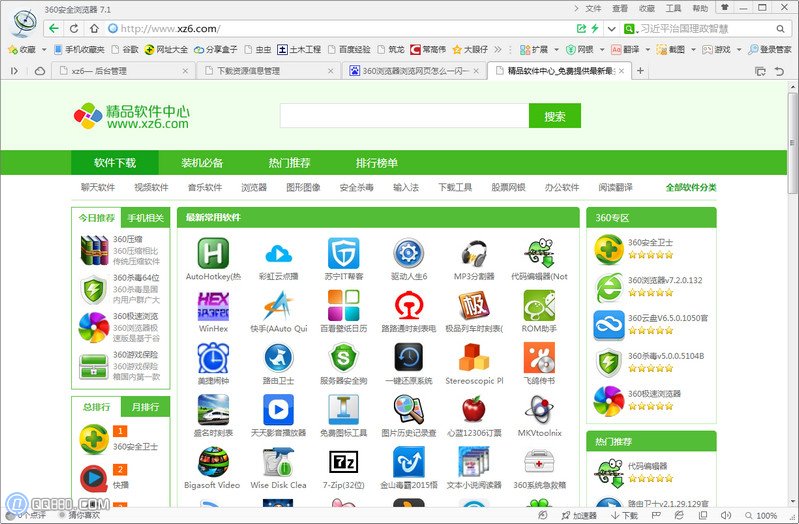
Task: Open 收藏 favorites dropdown arrow
Action: [44, 49]
